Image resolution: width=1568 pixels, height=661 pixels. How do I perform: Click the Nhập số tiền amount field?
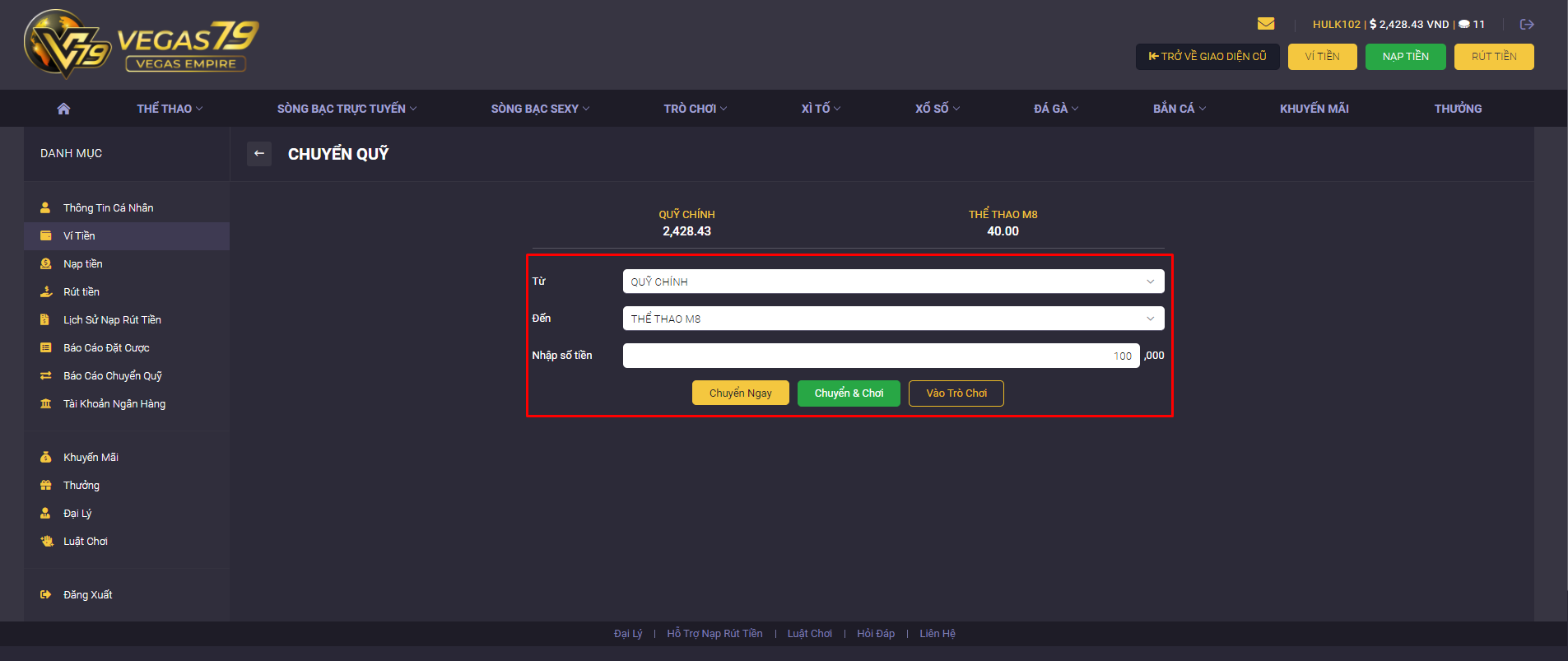(881, 356)
